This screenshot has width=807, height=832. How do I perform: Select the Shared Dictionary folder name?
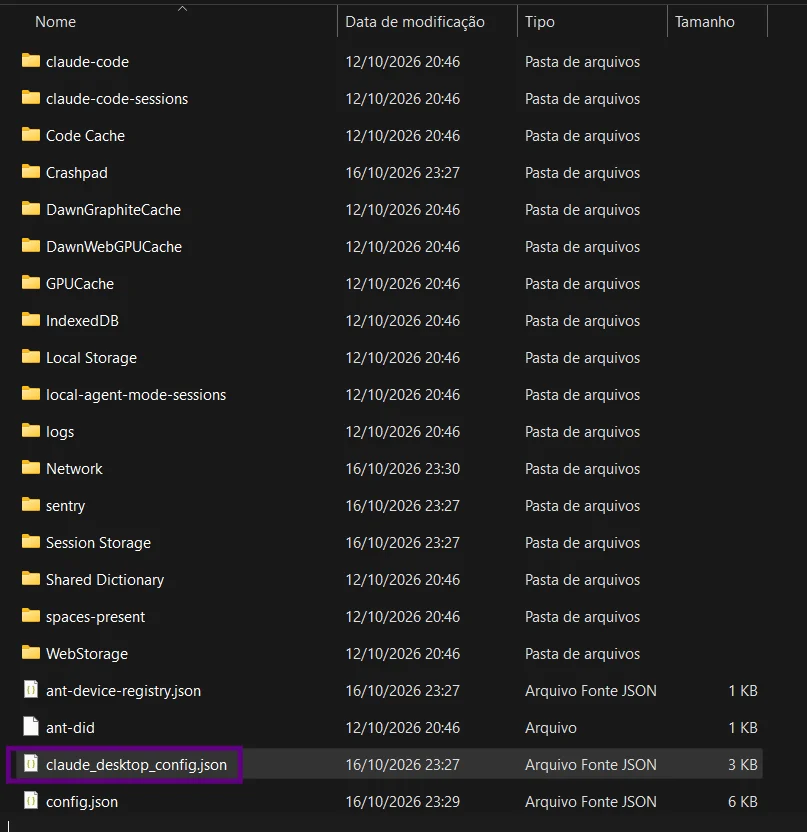click(x=105, y=580)
